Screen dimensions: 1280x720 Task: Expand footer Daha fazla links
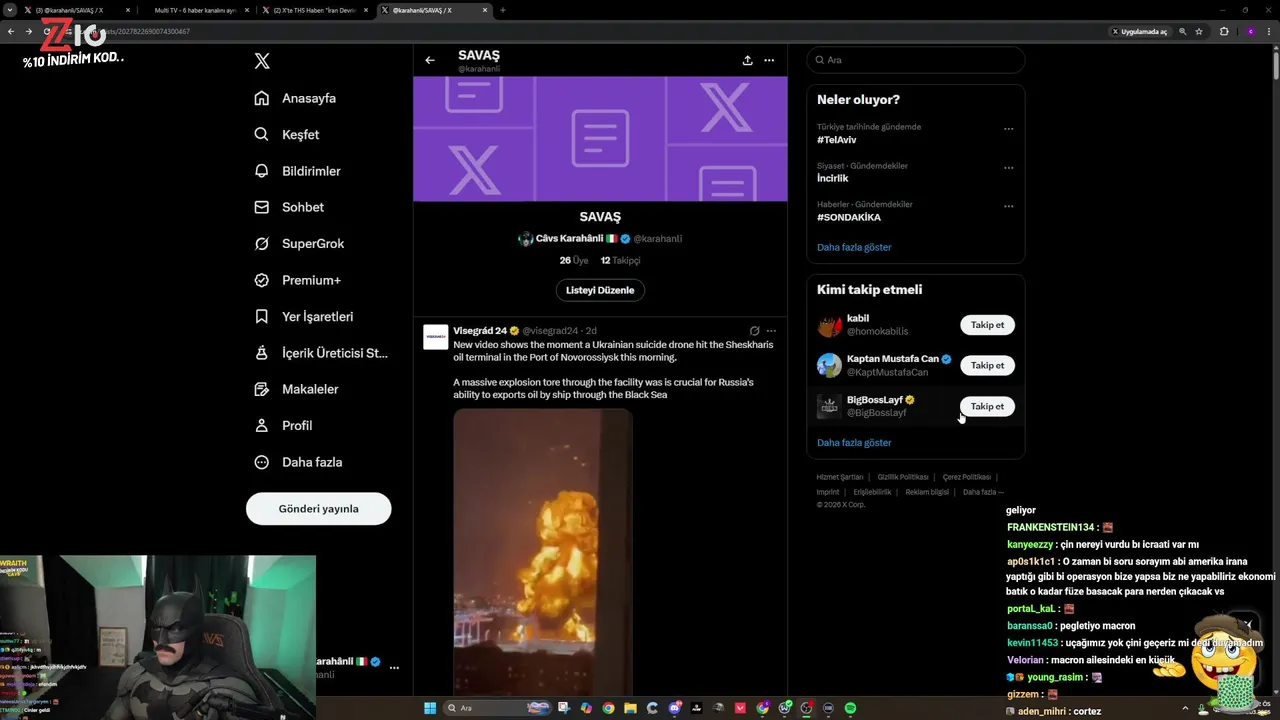tap(983, 492)
